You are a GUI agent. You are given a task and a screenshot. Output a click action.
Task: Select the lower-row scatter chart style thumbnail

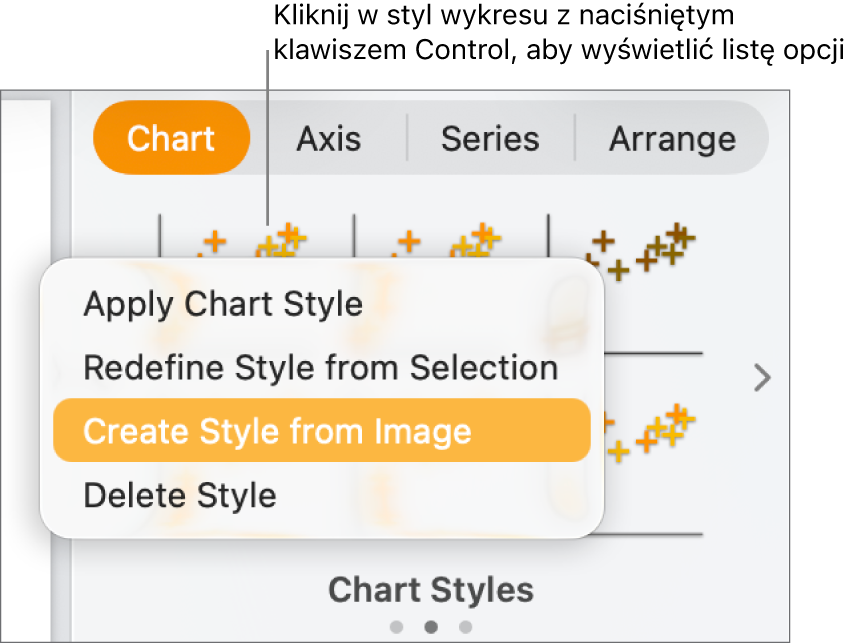[x=652, y=432]
